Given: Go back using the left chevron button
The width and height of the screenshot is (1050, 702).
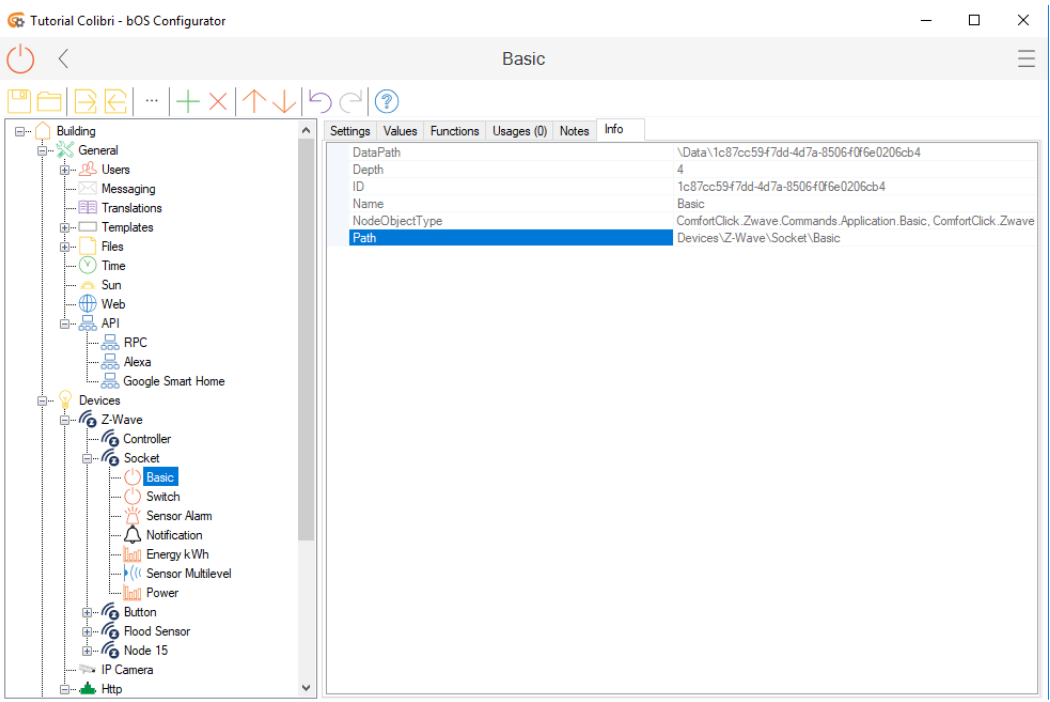Looking at the screenshot, I should coord(63,59).
